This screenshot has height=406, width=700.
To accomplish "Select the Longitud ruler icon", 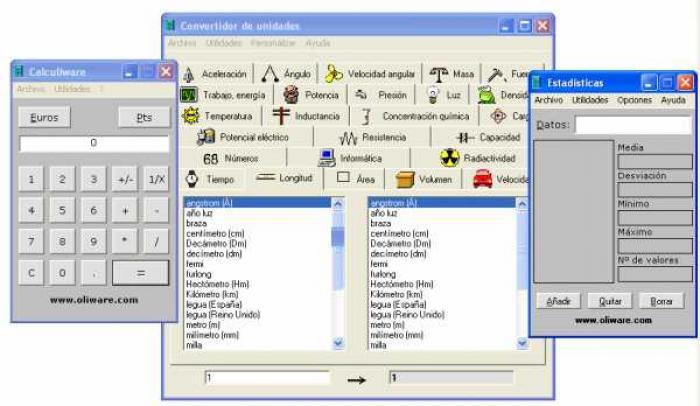I will (266, 177).
